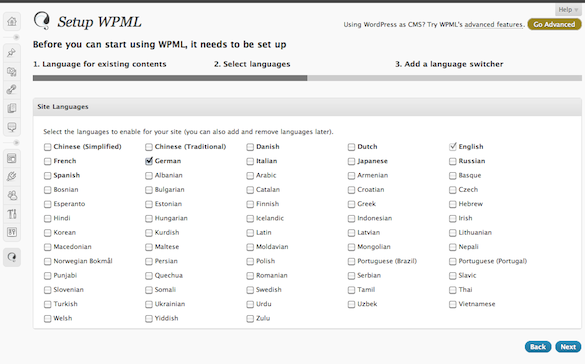Tick the Thai checkbox
This screenshot has height=364, width=585.
click(x=453, y=290)
